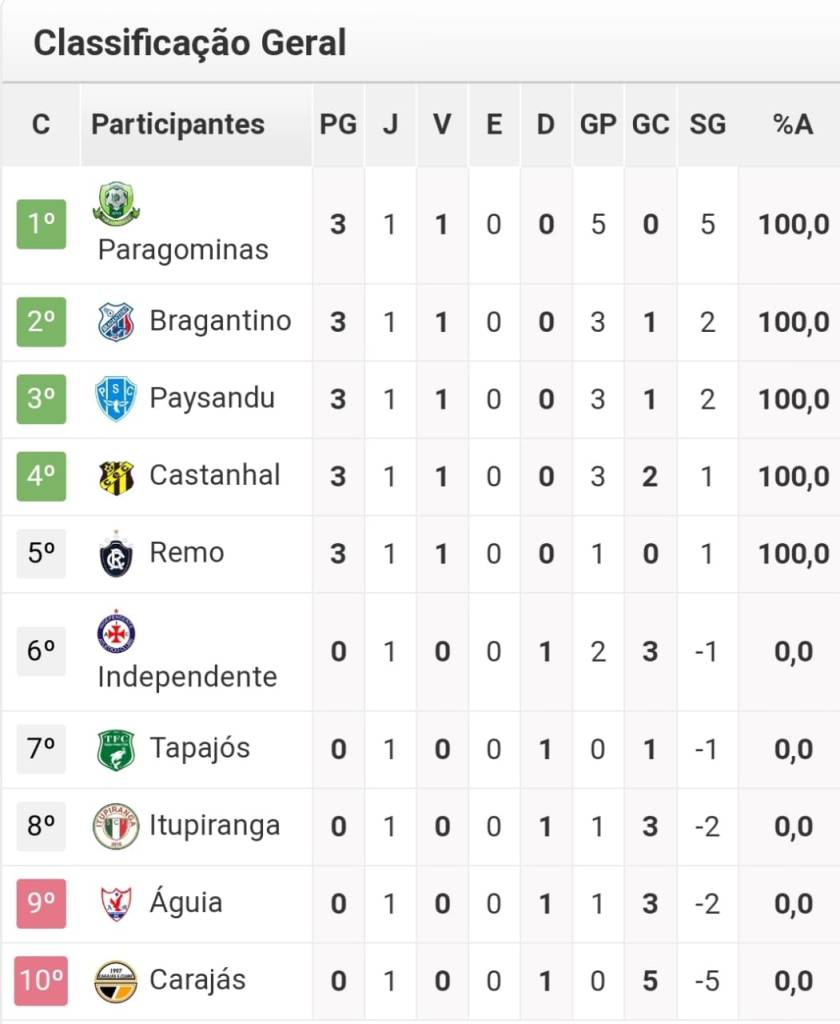840x1024 pixels.
Task: Click the Paysandu team name
Action: (212, 398)
